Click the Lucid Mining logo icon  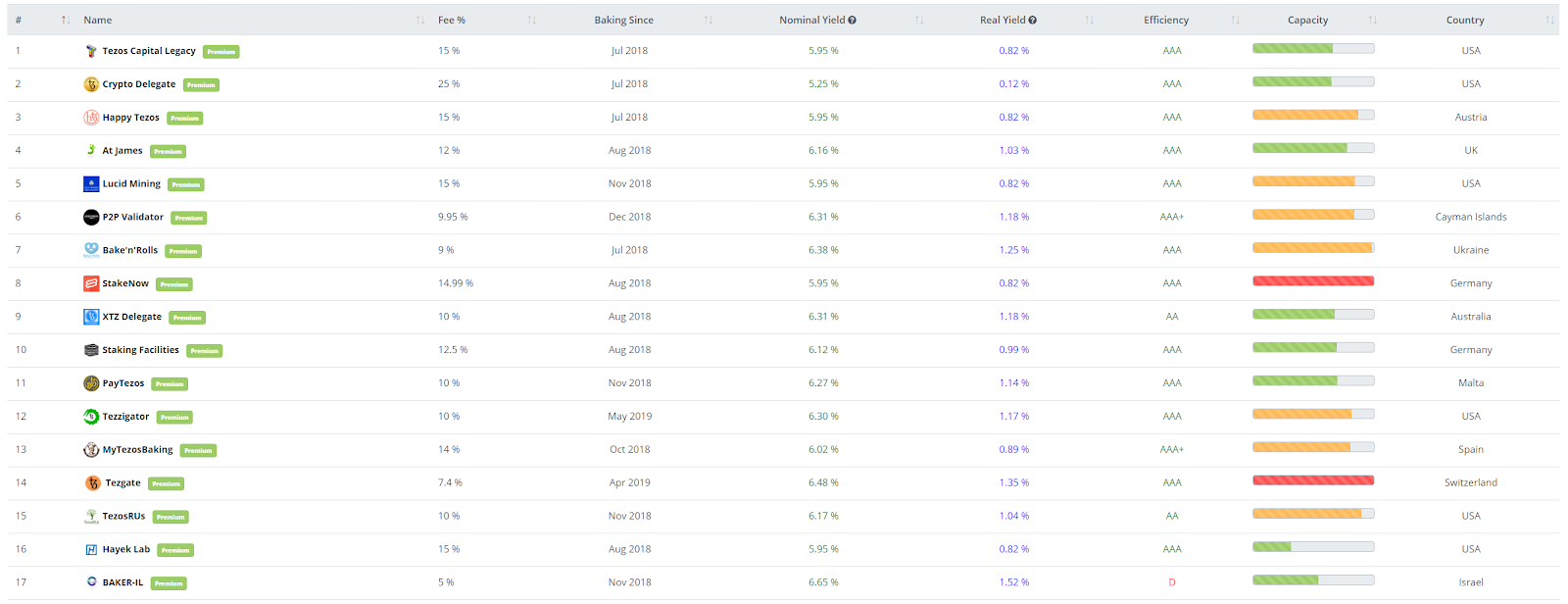click(91, 183)
